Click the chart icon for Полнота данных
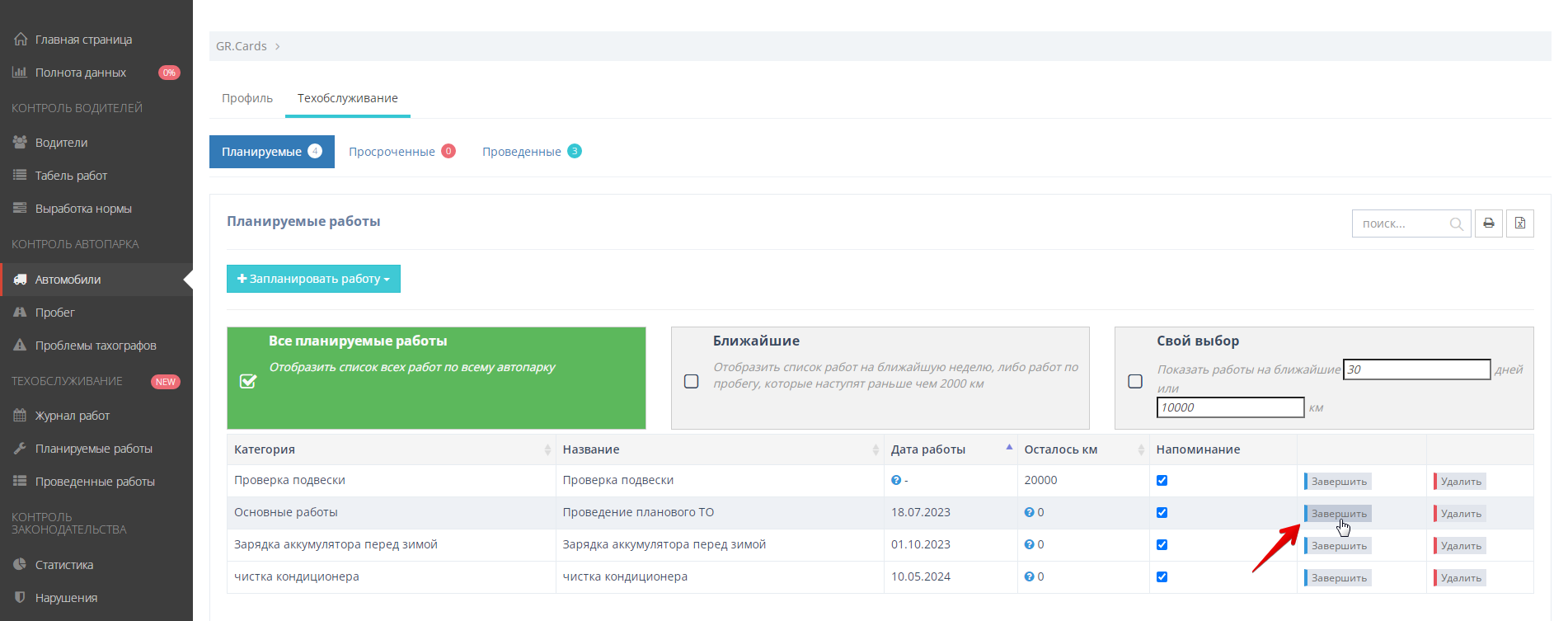Viewport: 1568px width, 621px height. pos(21,73)
